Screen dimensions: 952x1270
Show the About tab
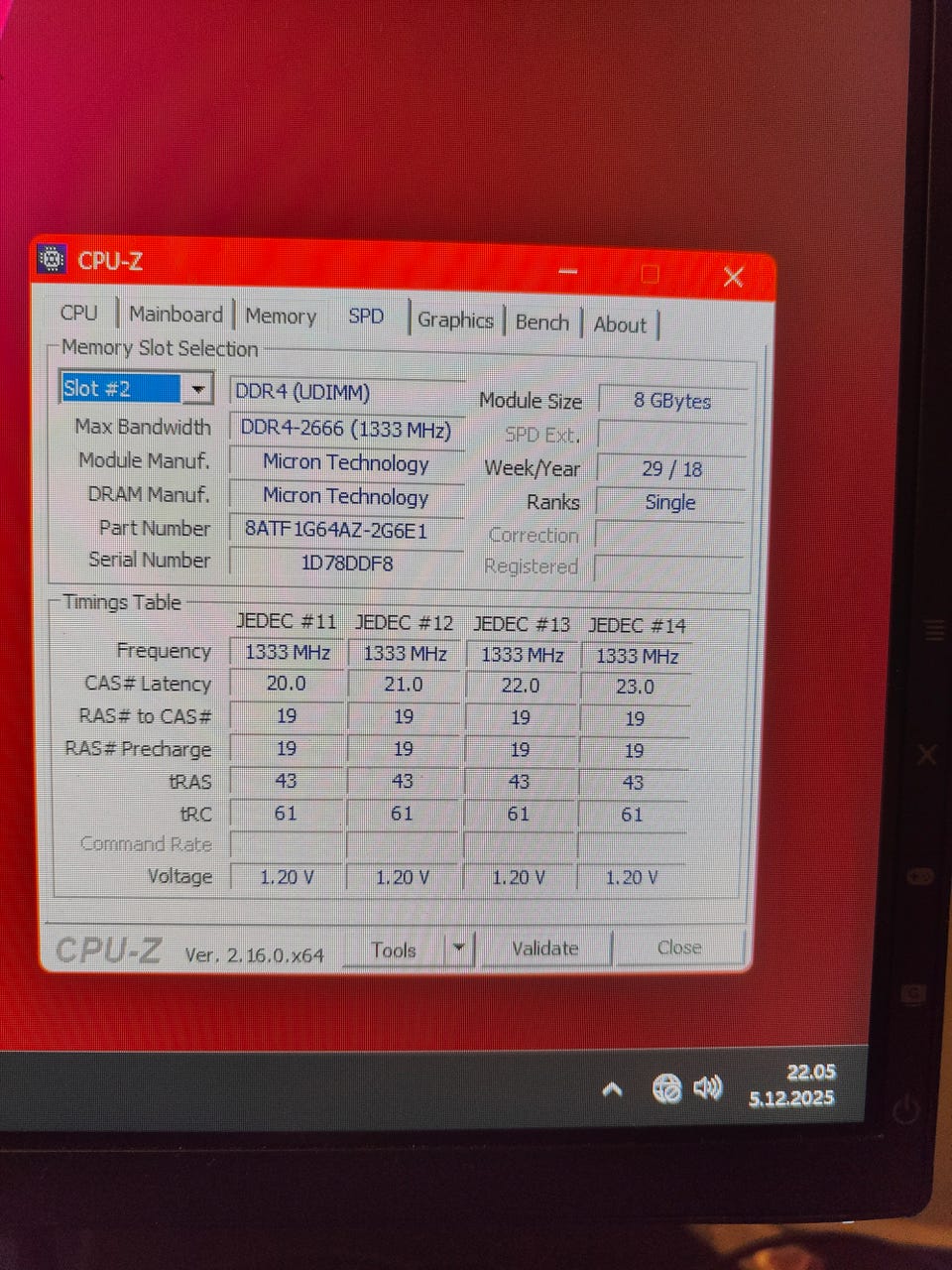click(x=620, y=324)
